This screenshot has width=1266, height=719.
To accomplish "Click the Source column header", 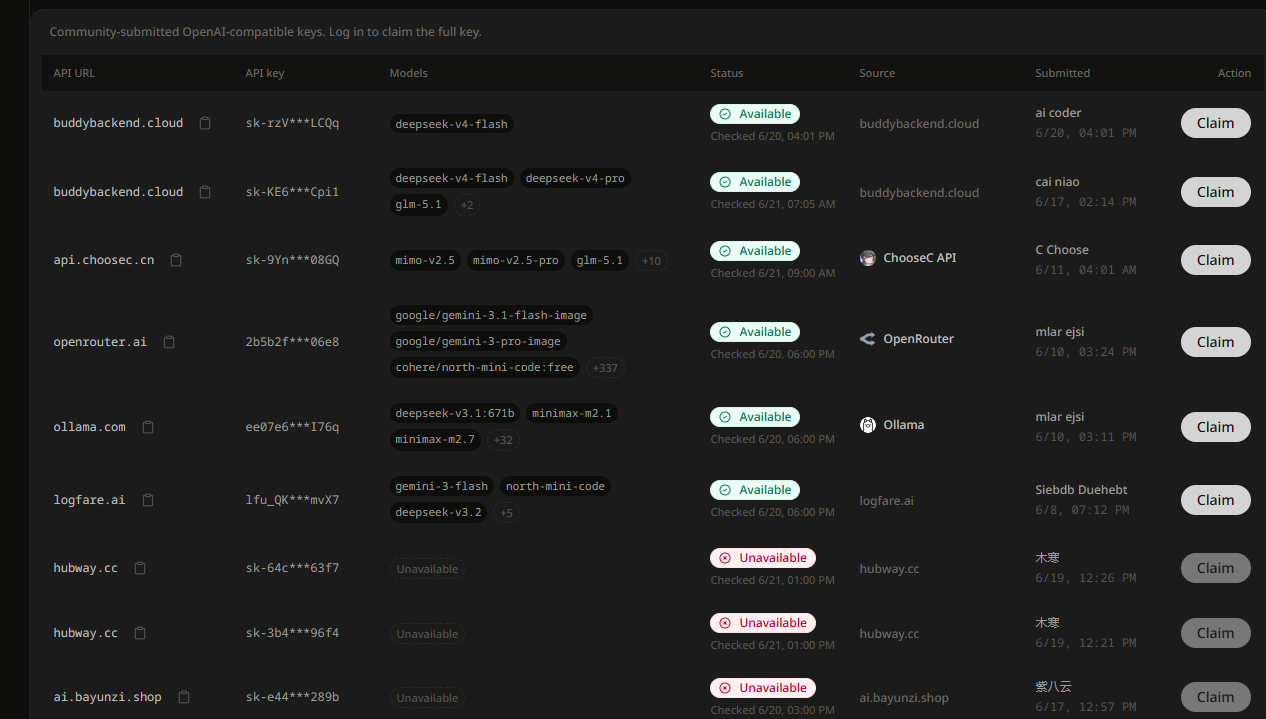I will point(877,73).
